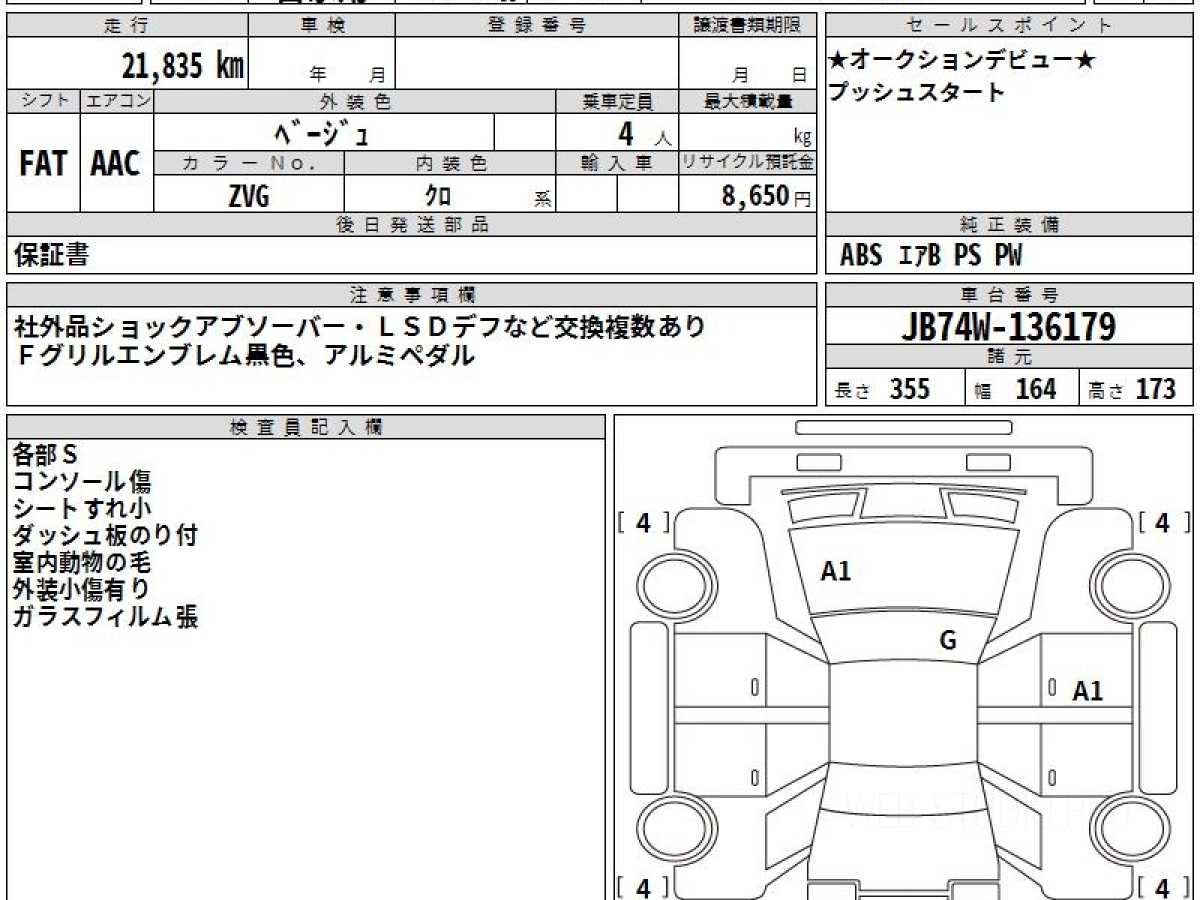Select the exterior color value ベージュ
The height and width of the screenshot is (900, 1200).
click(323, 132)
